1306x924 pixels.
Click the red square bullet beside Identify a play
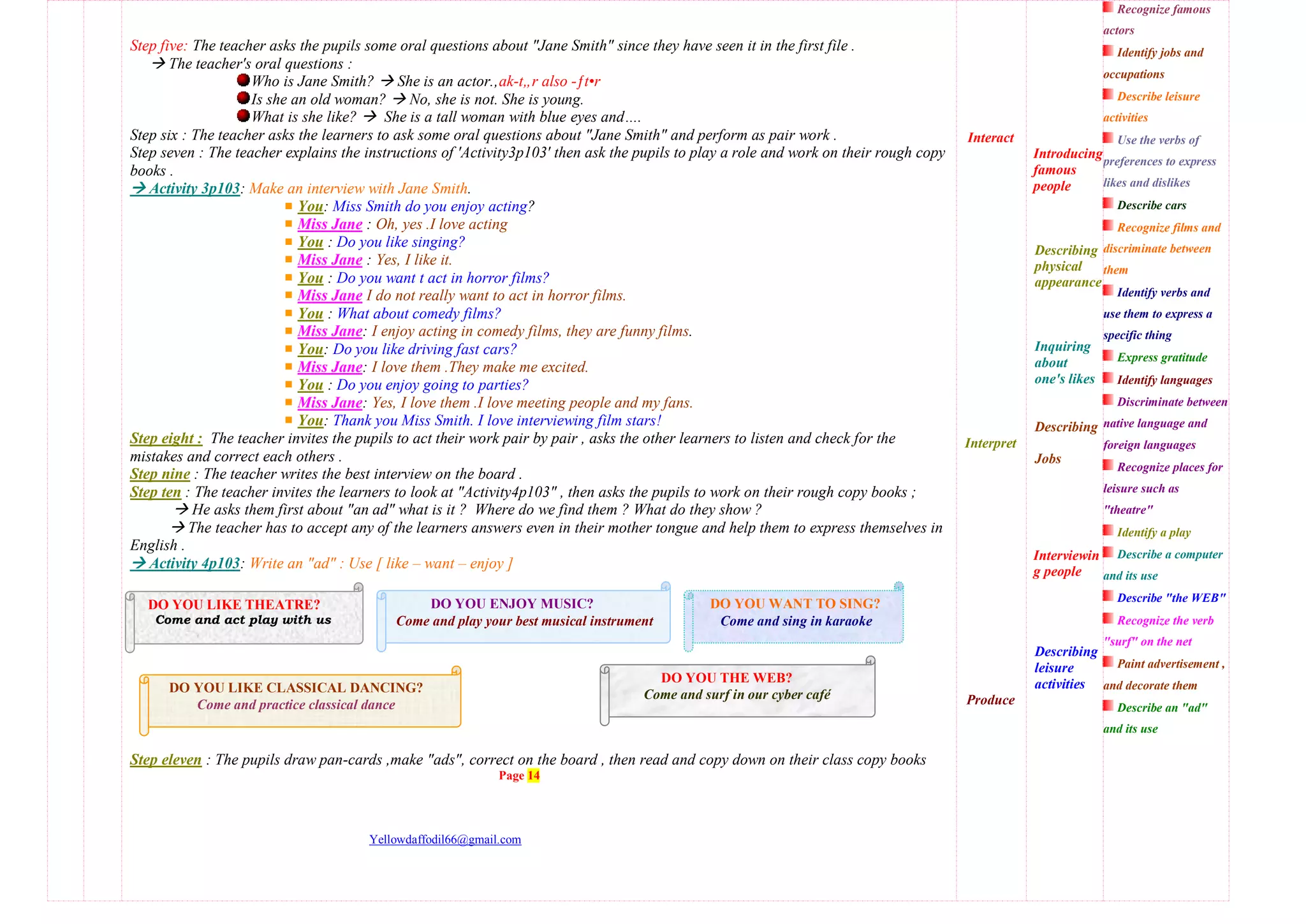tap(1108, 531)
